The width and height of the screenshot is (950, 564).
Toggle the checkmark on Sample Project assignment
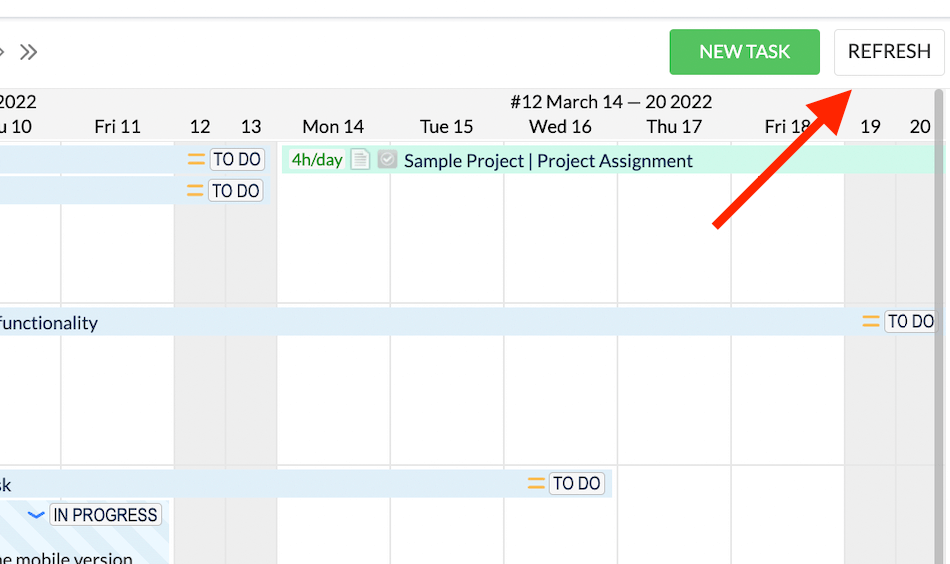tap(387, 160)
